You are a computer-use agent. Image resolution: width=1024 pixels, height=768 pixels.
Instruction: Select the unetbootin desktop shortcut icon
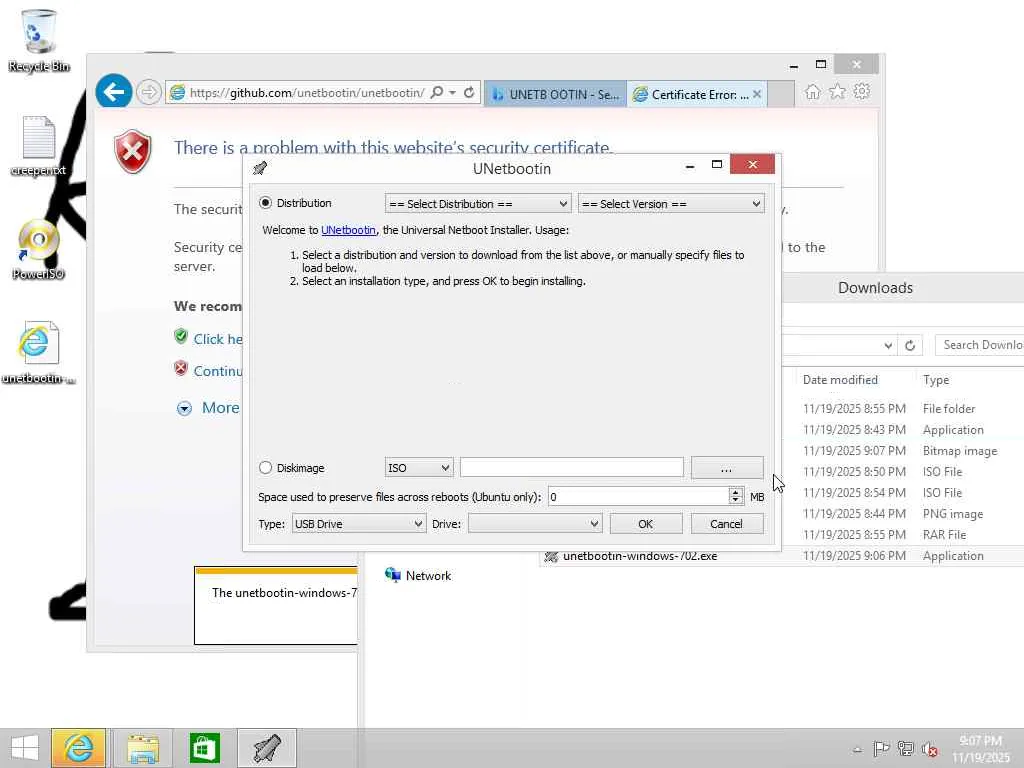39,352
